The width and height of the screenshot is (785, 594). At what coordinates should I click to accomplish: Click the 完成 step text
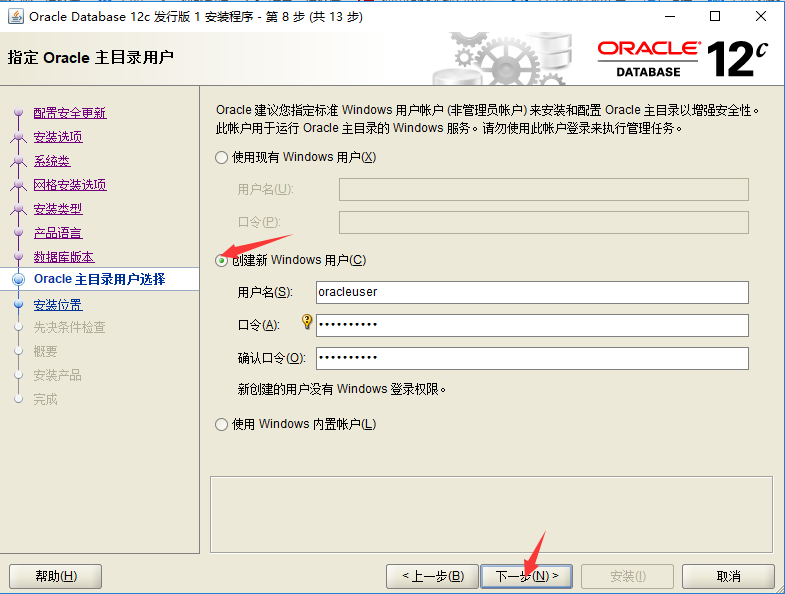46,400
